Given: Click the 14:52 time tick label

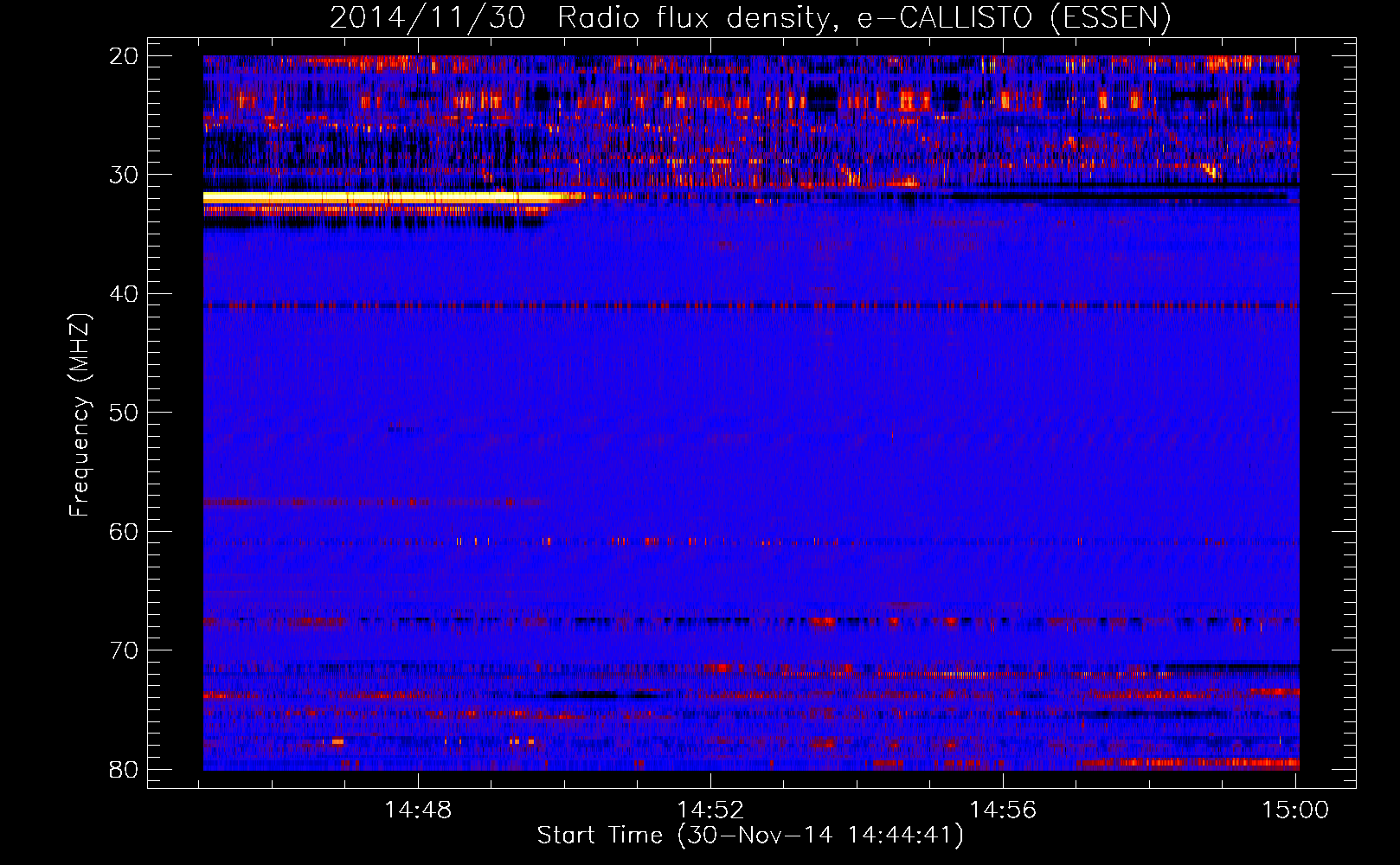Looking at the screenshot, I should pos(710,811).
